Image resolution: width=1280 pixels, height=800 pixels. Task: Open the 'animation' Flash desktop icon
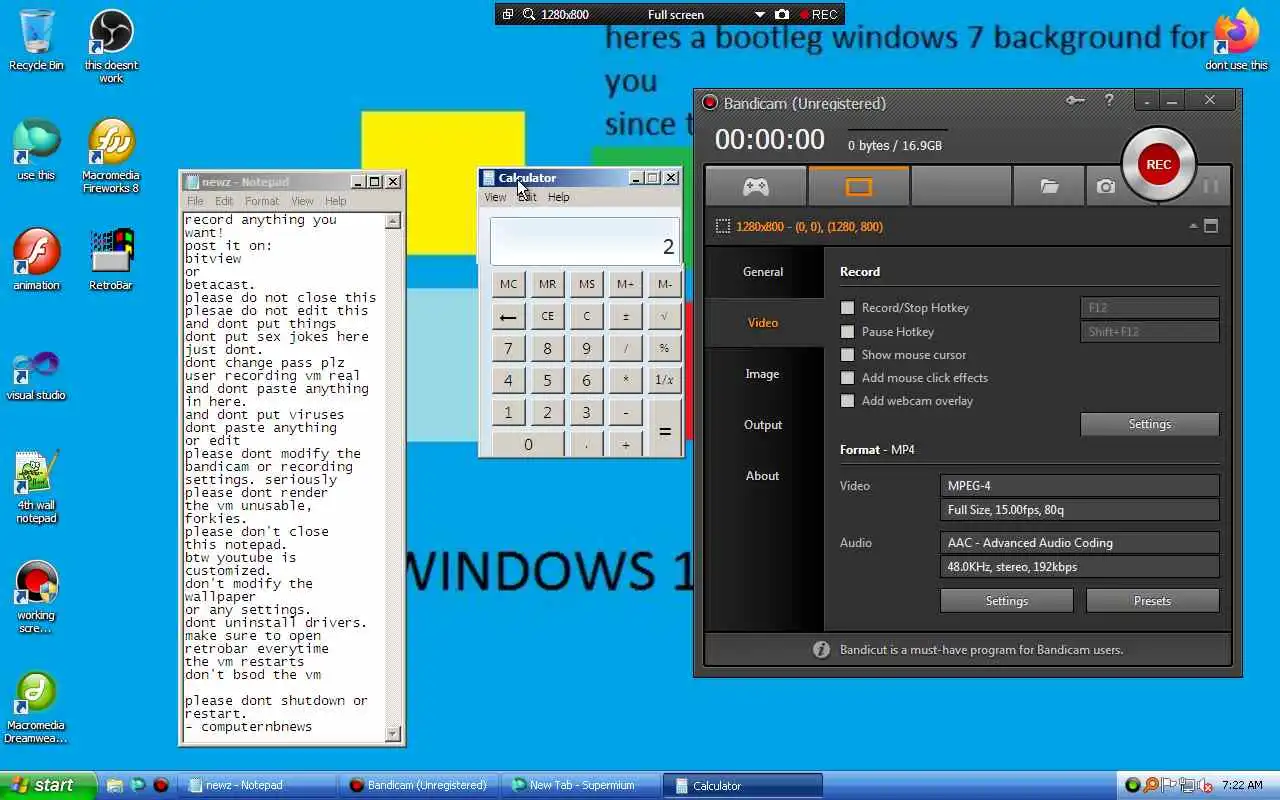click(x=36, y=261)
